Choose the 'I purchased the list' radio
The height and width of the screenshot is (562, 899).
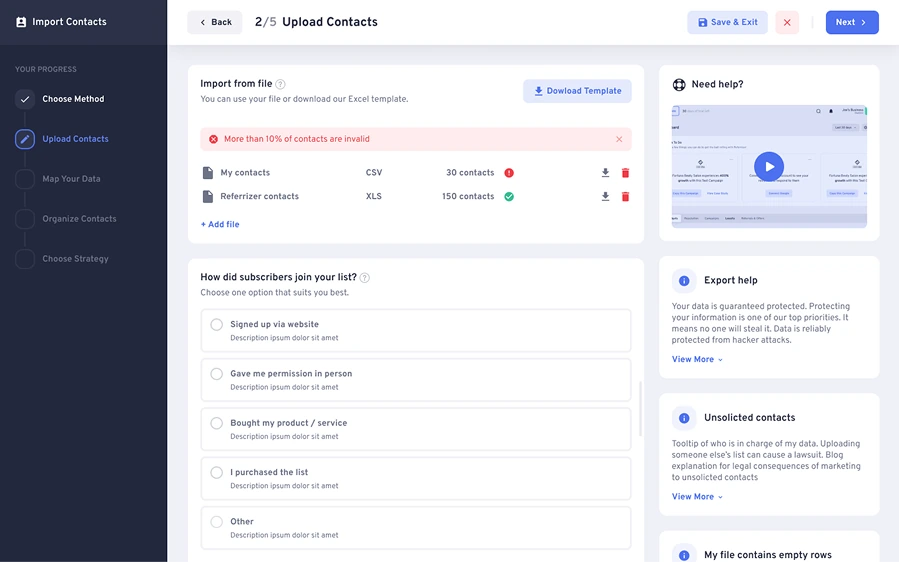(x=216, y=473)
